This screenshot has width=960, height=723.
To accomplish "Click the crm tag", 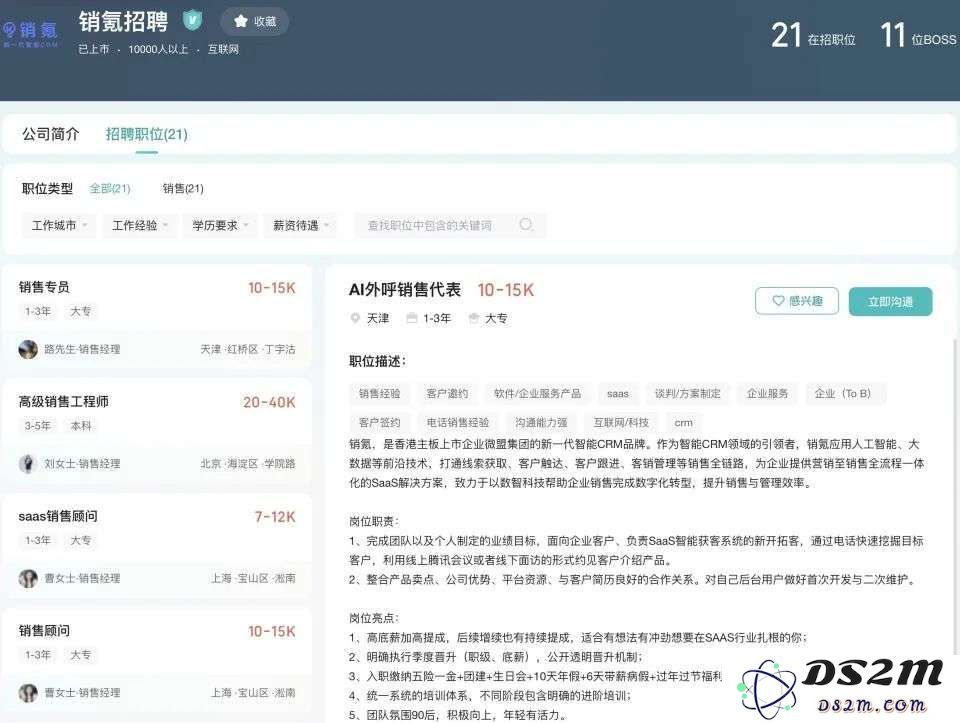I will (x=683, y=422).
